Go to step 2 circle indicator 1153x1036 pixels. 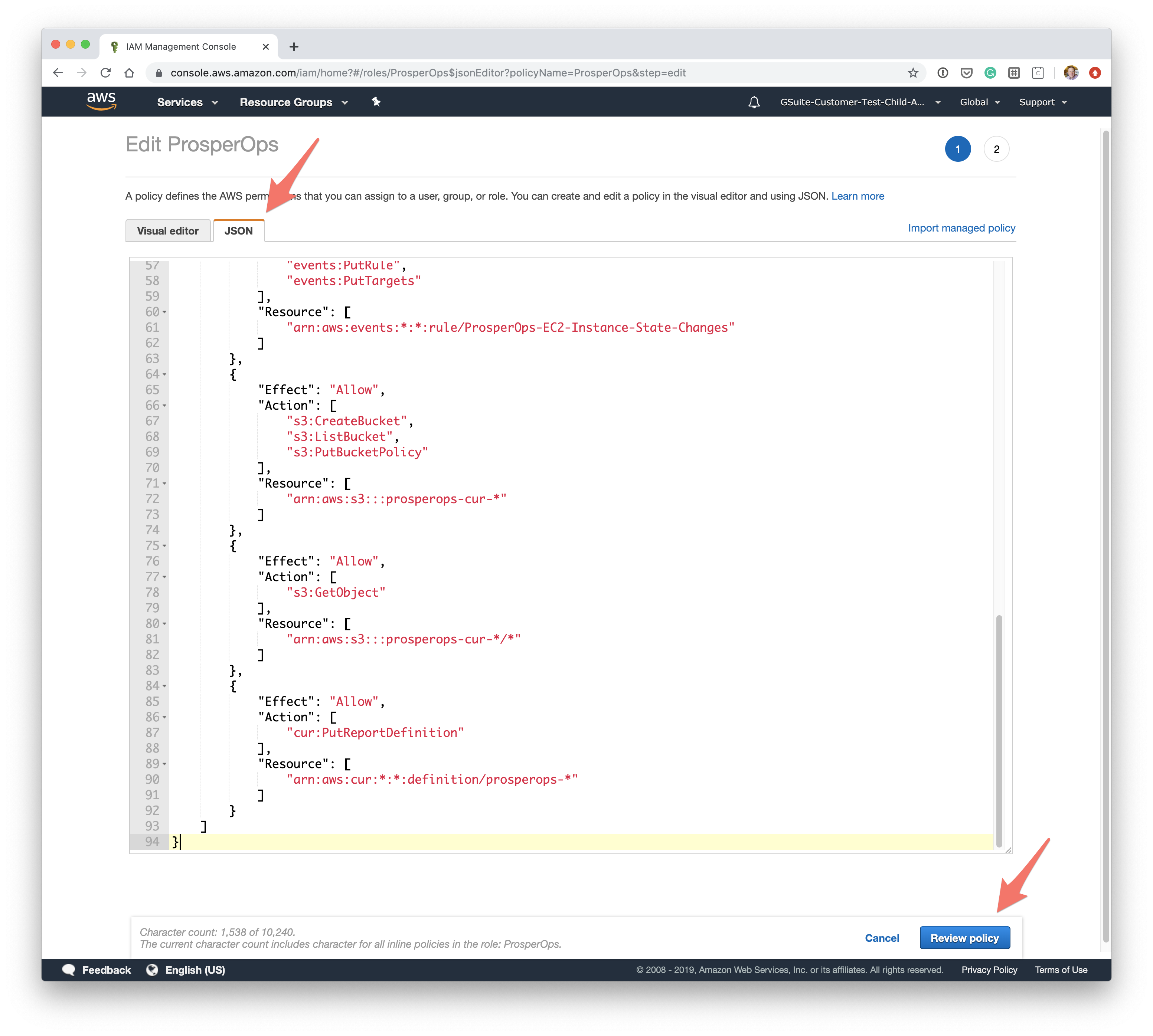(x=996, y=149)
